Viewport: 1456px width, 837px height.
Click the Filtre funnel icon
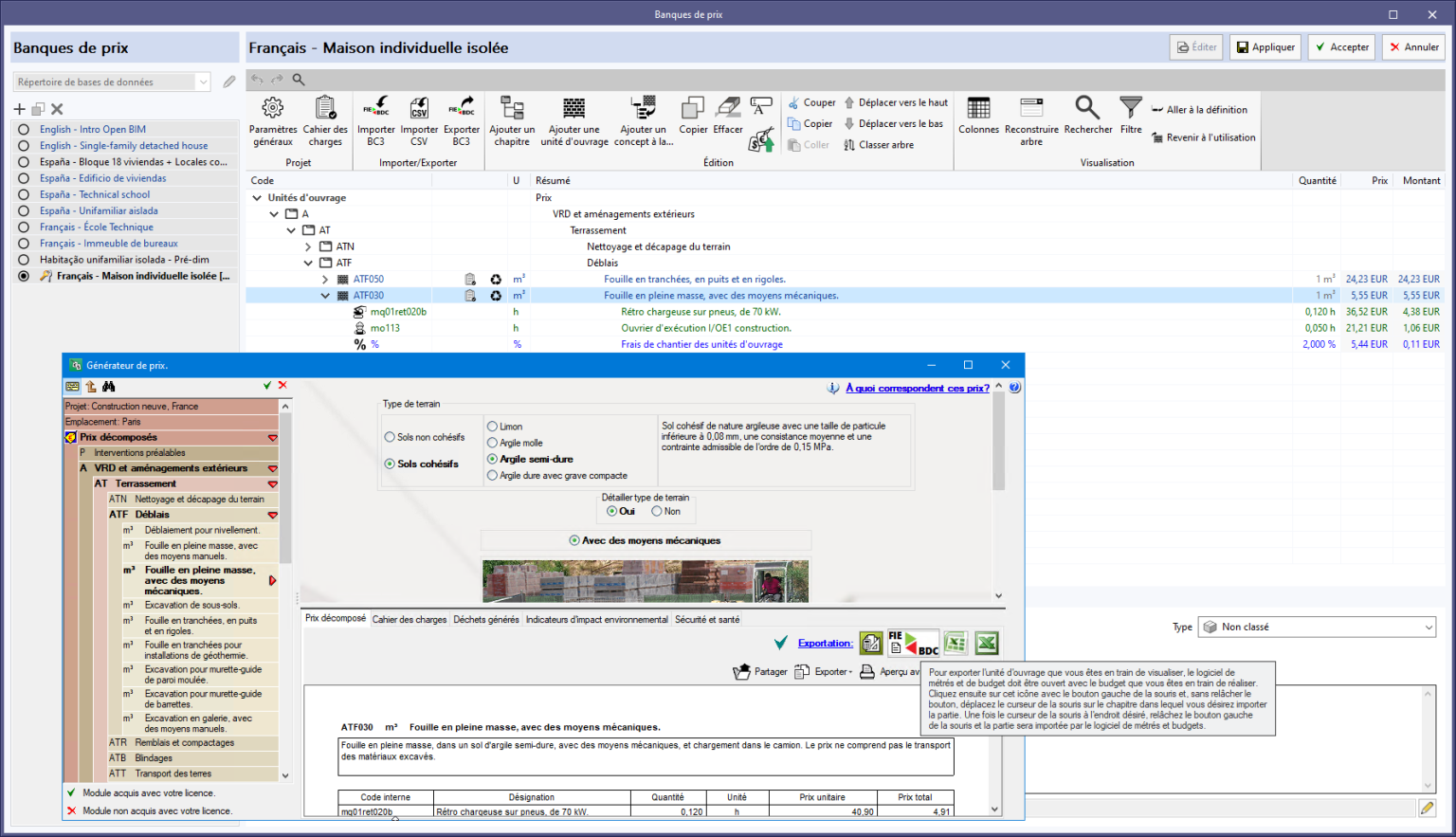click(x=1131, y=107)
